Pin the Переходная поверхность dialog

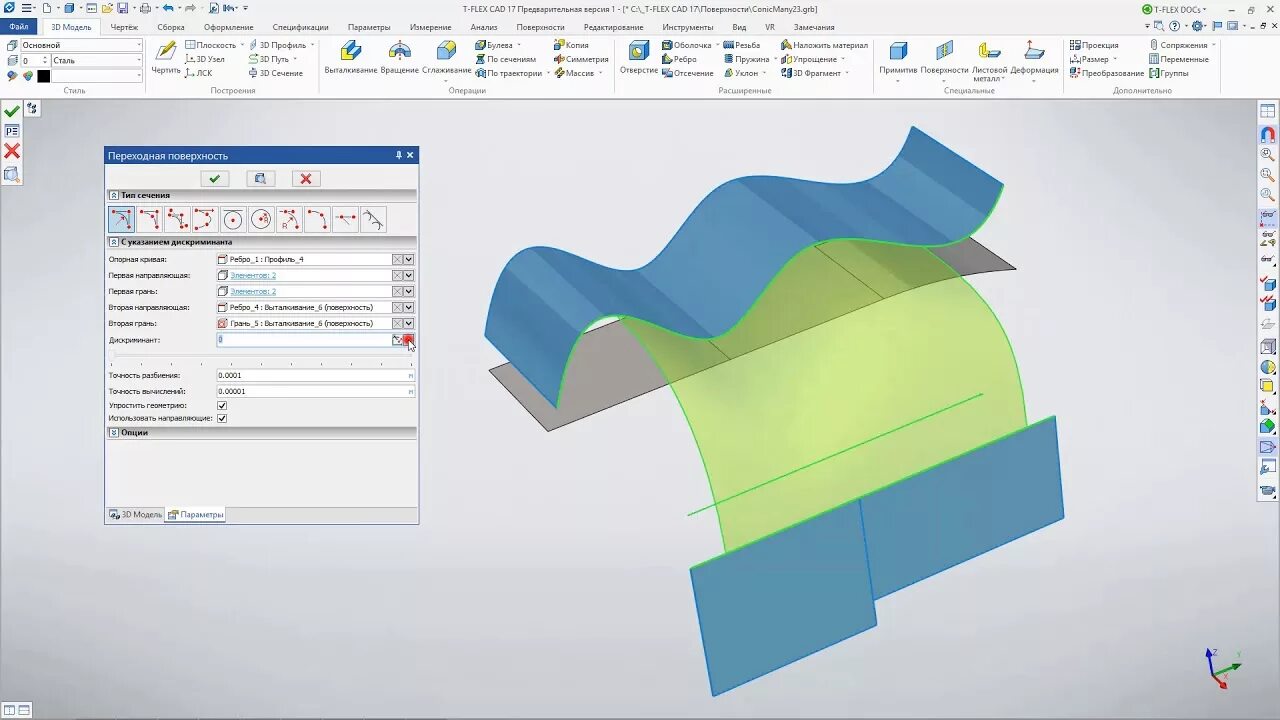398,155
